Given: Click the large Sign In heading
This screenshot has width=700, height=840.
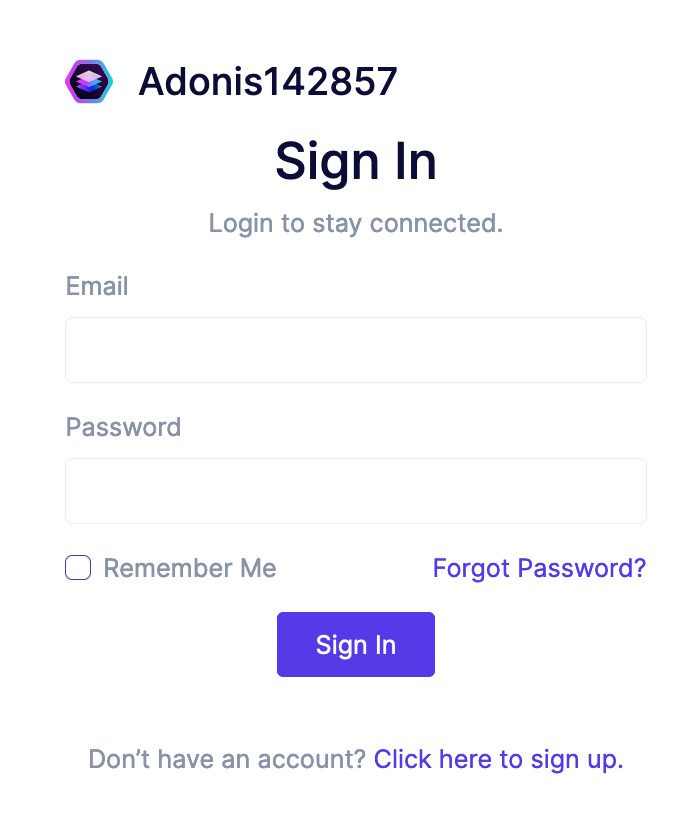Looking at the screenshot, I should click(x=355, y=161).
